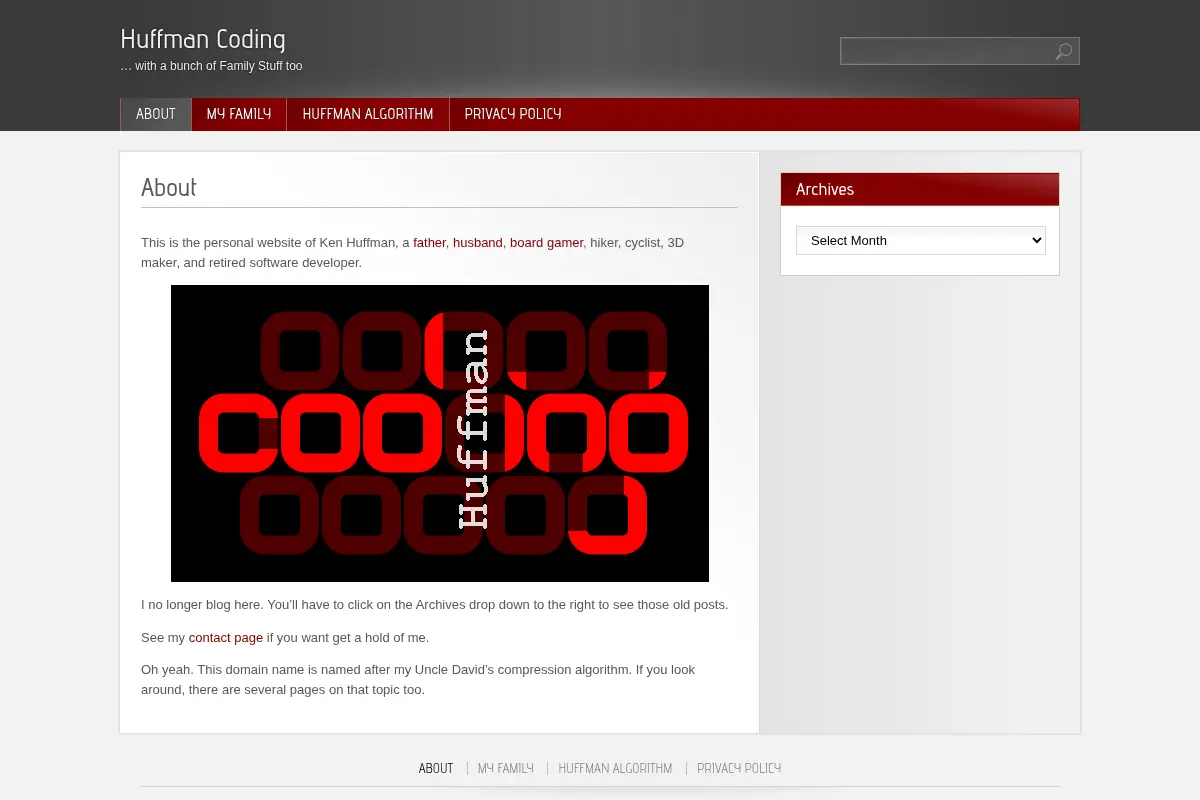Viewport: 1200px width, 800px height.
Task: Go to HUFFMAN ALGORITHM in the top navigation
Action: tap(368, 114)
